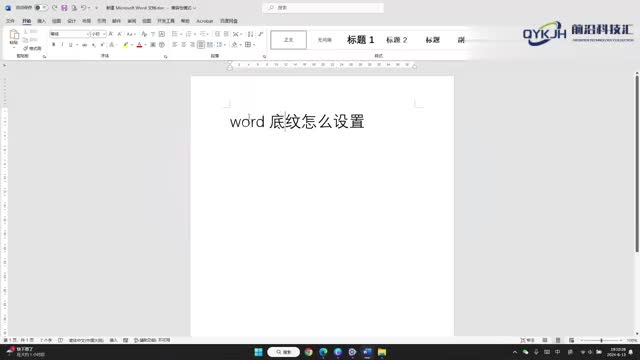This screenshot has height=360, width=640.
Task: Open Font settings dialog launcher
Action: pyautogui.click(x=165, y=57)
